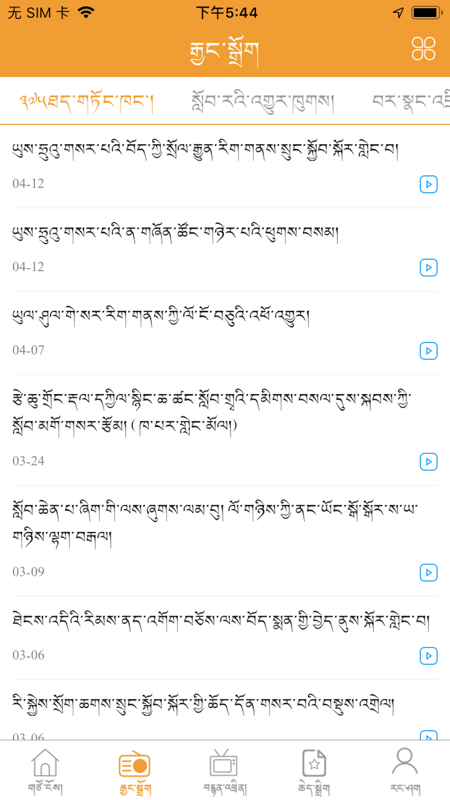Switch to the second gray category tab

[x=263, y=103]
